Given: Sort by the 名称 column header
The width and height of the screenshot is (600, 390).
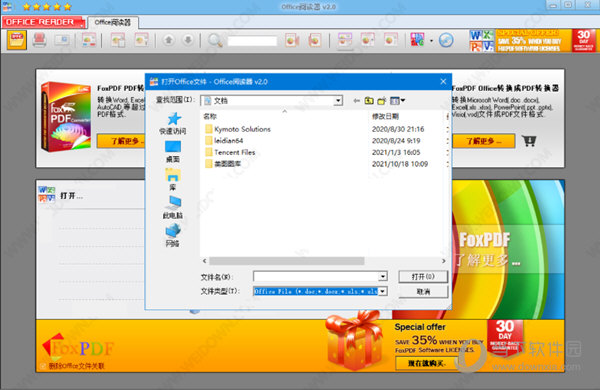Looking at the screenshot, I should click(210, 116).
